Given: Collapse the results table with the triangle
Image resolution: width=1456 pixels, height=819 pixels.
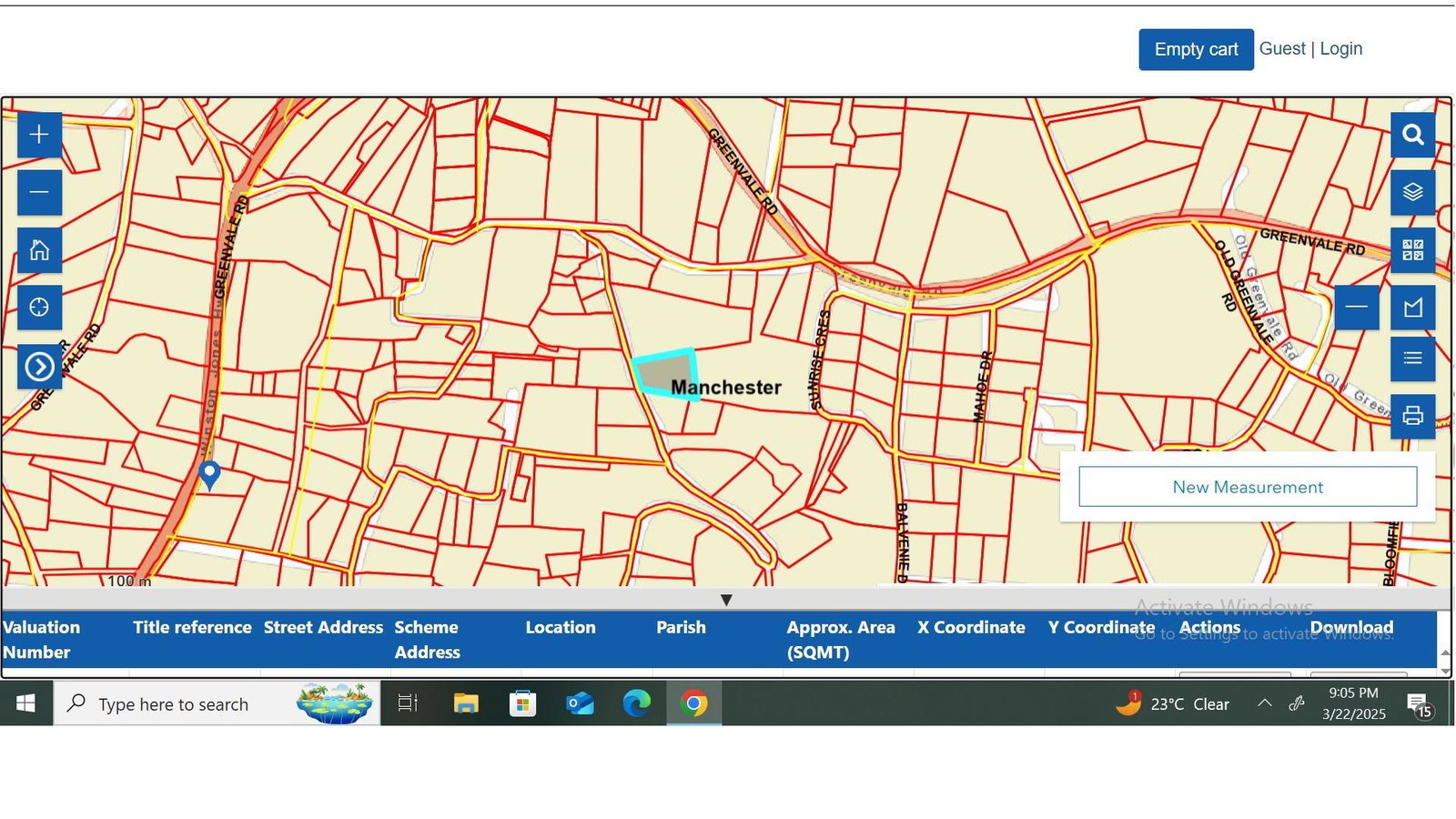Looking at the screenshot, I should [x=726, y=600].
